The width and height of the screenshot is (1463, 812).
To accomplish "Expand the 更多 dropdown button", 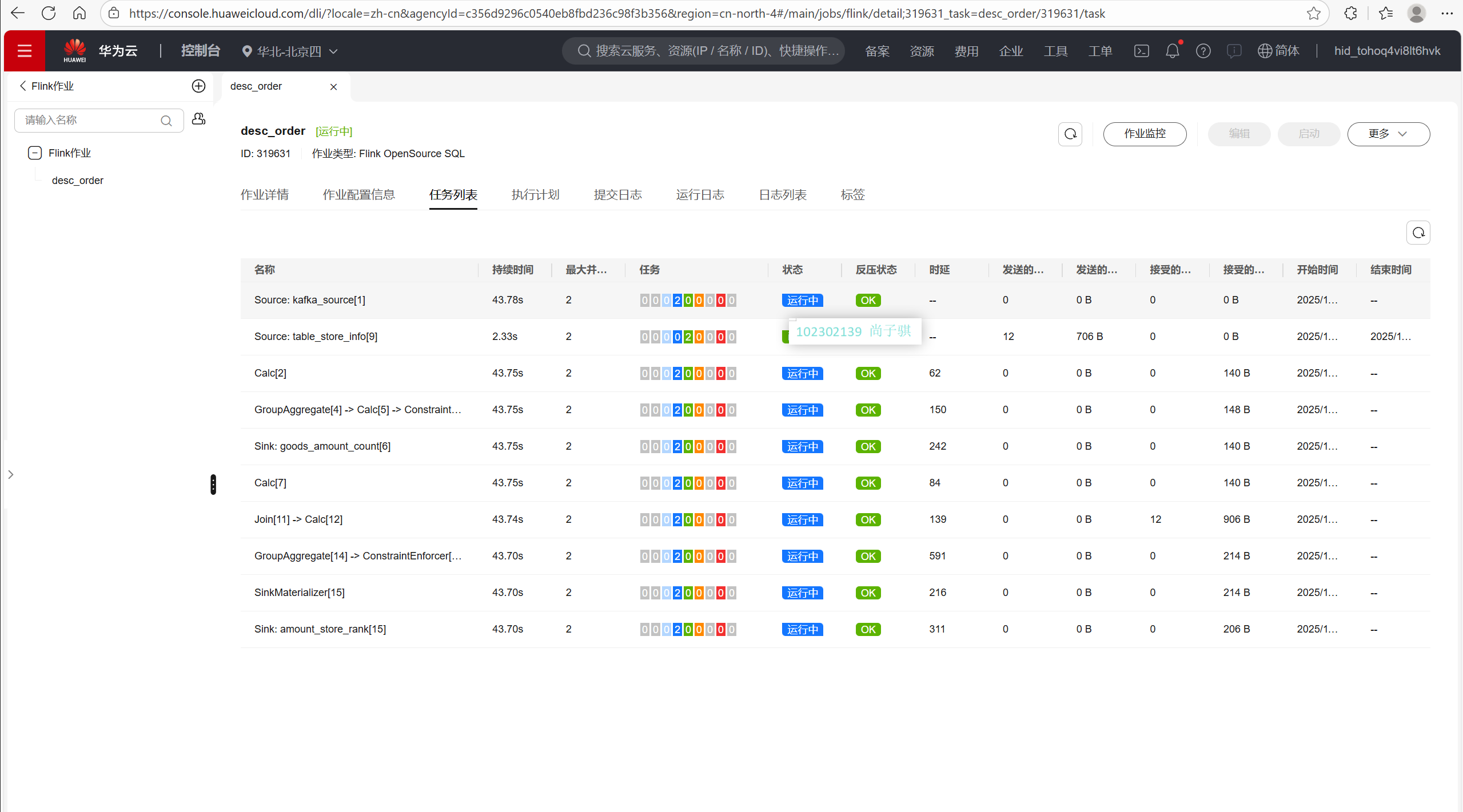I will tap(1388, 134).
